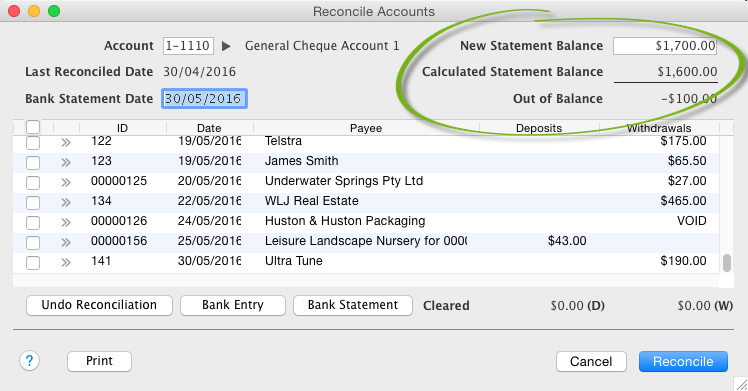Sort the list by the Payee column header
The width and height of the screenshot is (748, 391).
coord(366,128)
